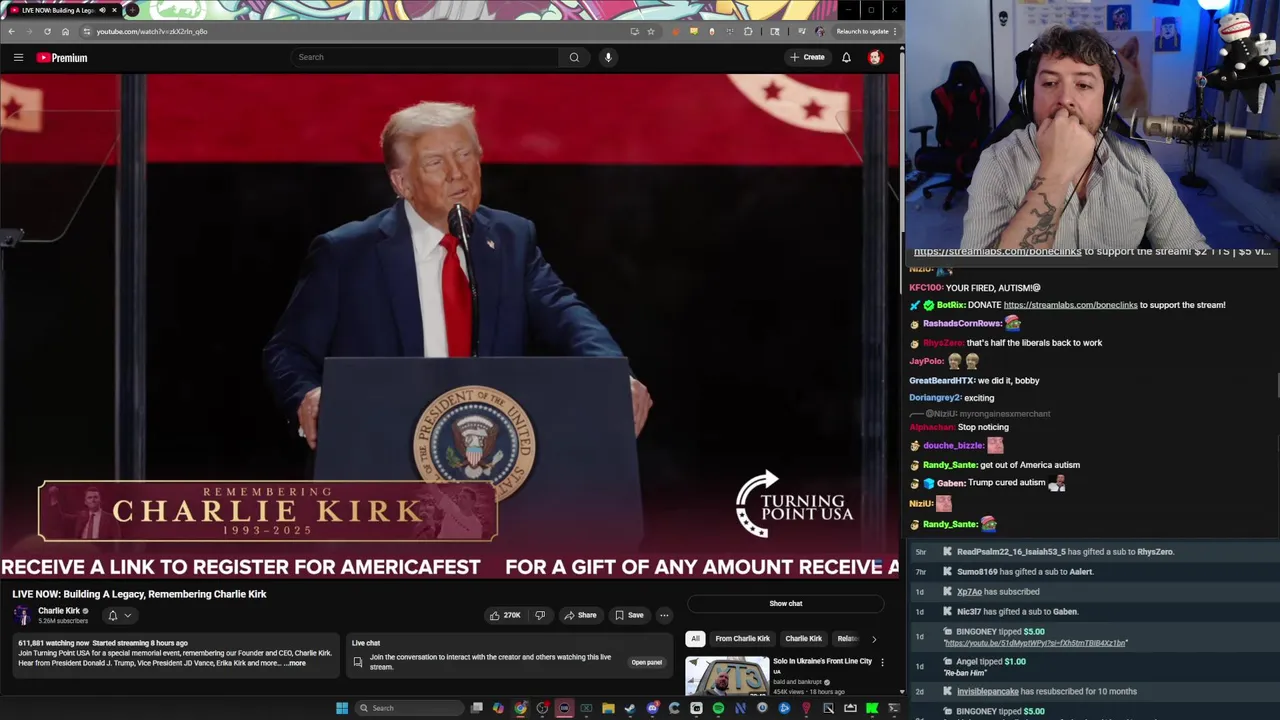Reload the current browser page

[47, 31]
